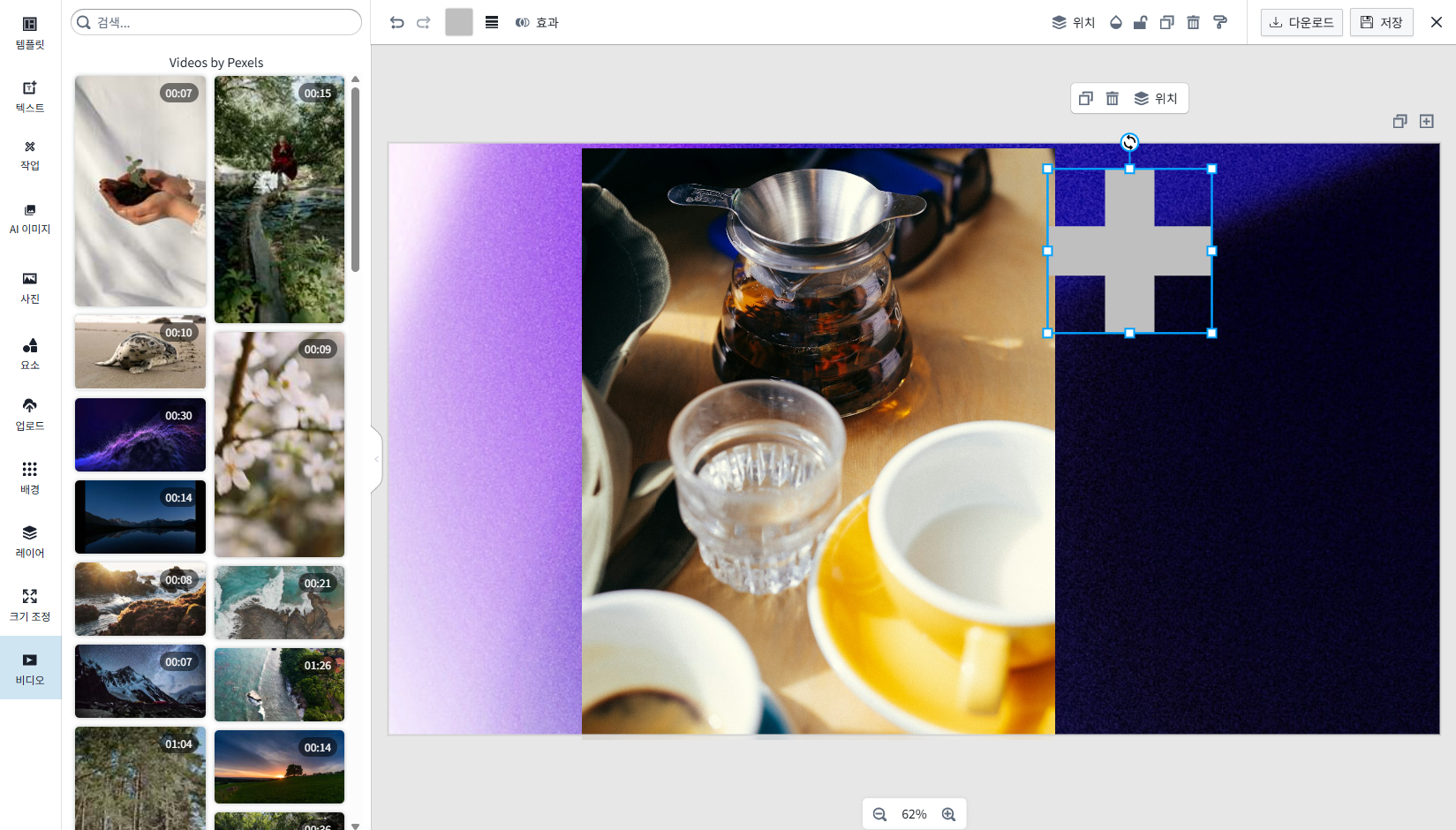Image resolution: width=1456 pixels, height=830 pixels.
Task: Click the add page icon above canvas
Action: click(1427, 122)
